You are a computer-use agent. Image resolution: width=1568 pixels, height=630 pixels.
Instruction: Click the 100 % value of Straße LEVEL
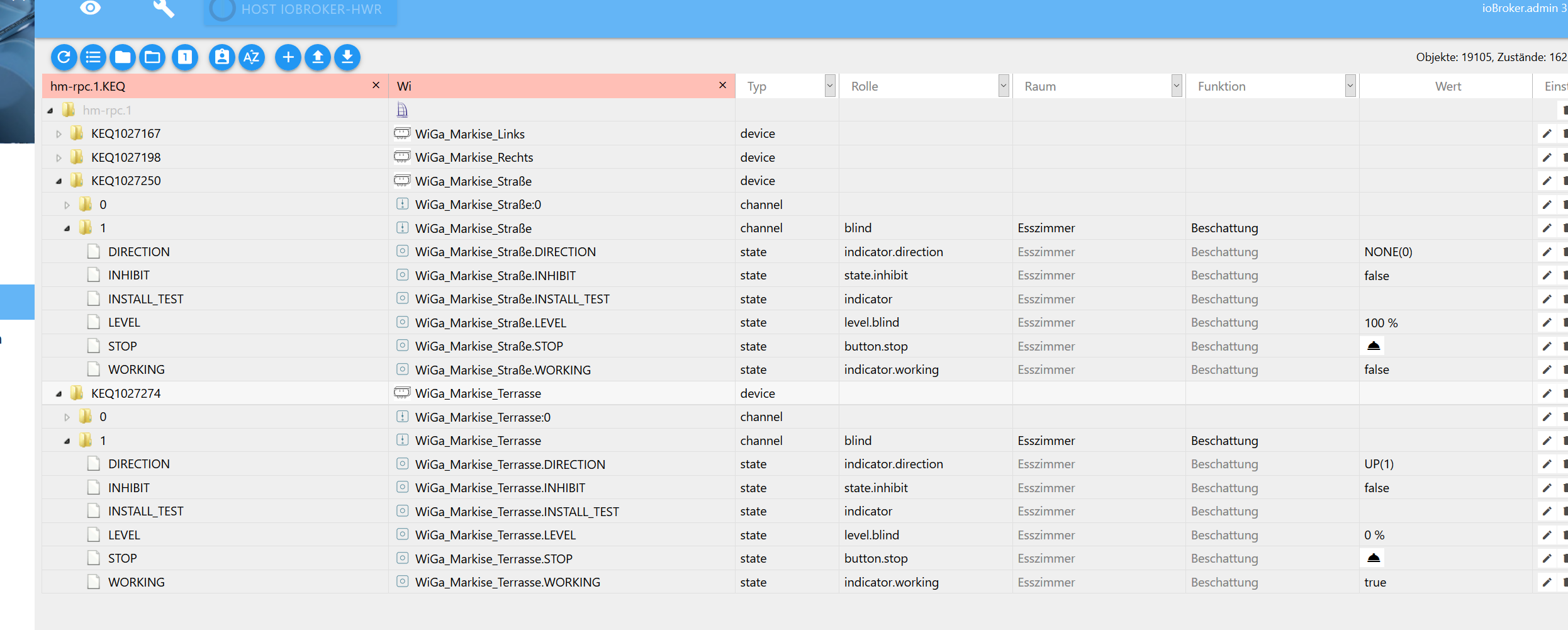1381,323
